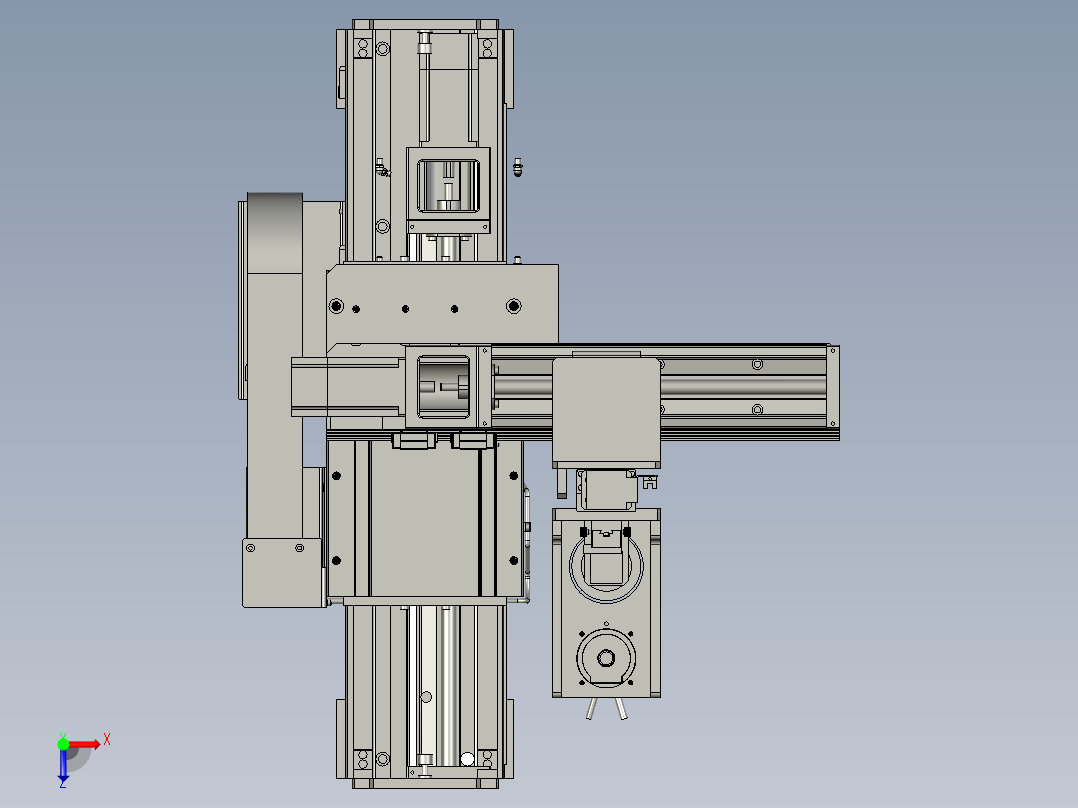Select the center plate with five holes
Viewport: 1078px width, 808px height.
click(x=443, y=303)
